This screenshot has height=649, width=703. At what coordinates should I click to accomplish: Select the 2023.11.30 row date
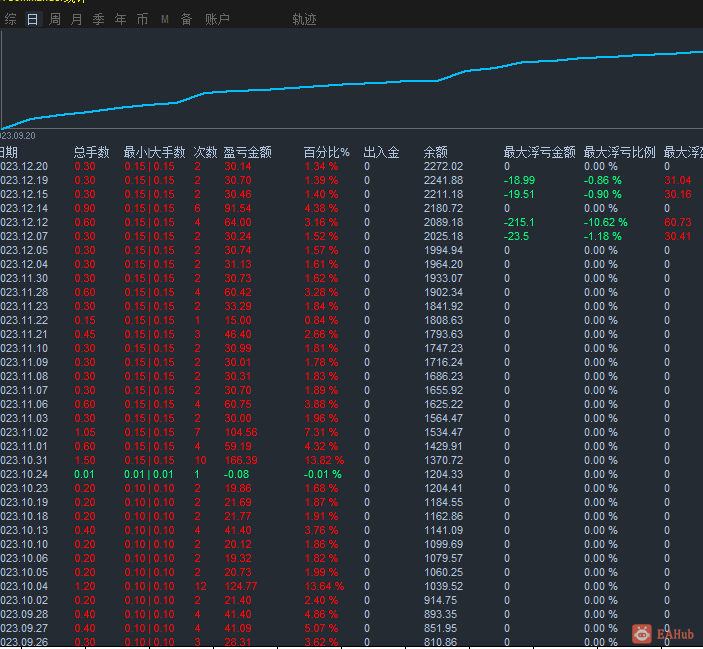click(24, 278)
